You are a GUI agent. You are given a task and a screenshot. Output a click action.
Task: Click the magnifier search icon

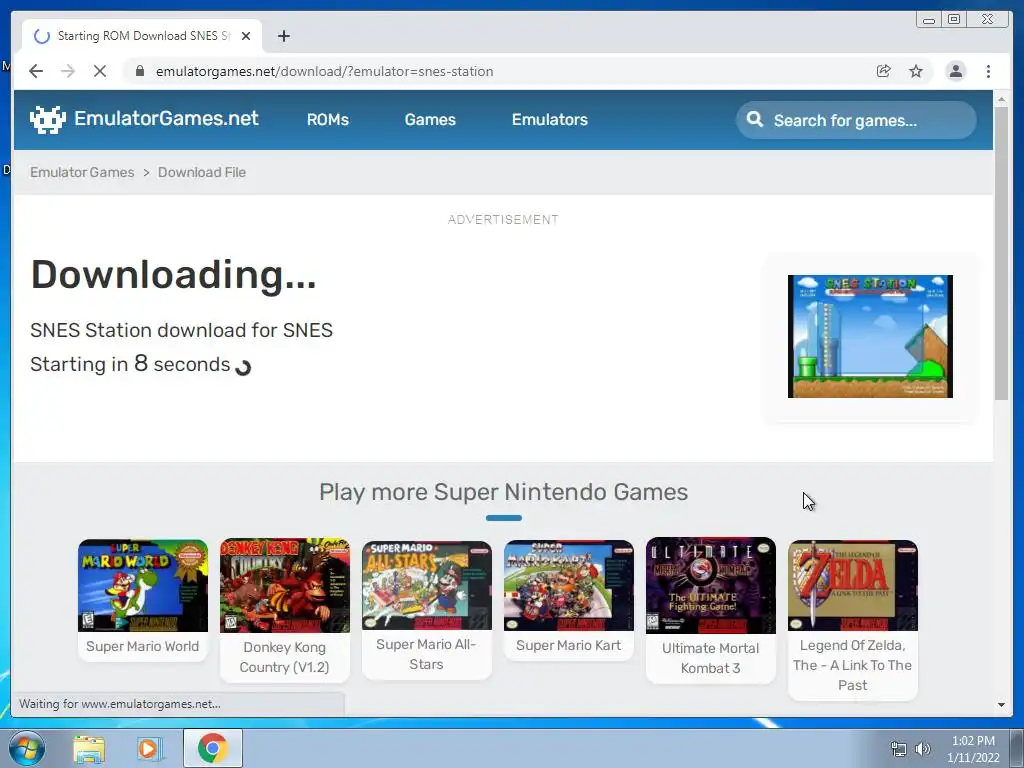(x=755, y=120)
